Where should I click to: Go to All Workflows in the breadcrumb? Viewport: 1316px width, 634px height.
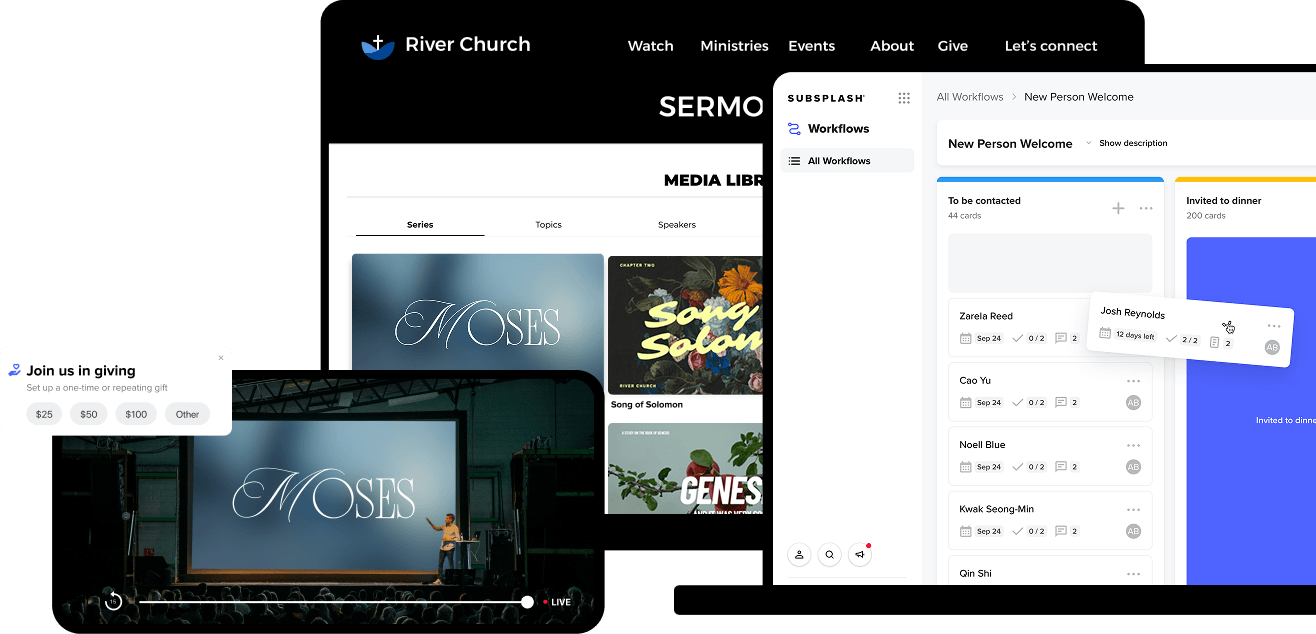(970, 97)
